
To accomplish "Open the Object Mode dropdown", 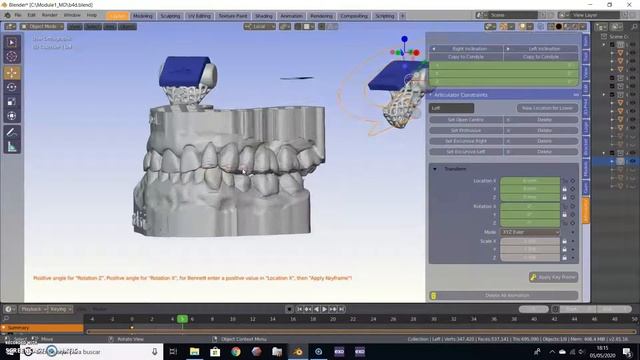I will click(42, 27).
